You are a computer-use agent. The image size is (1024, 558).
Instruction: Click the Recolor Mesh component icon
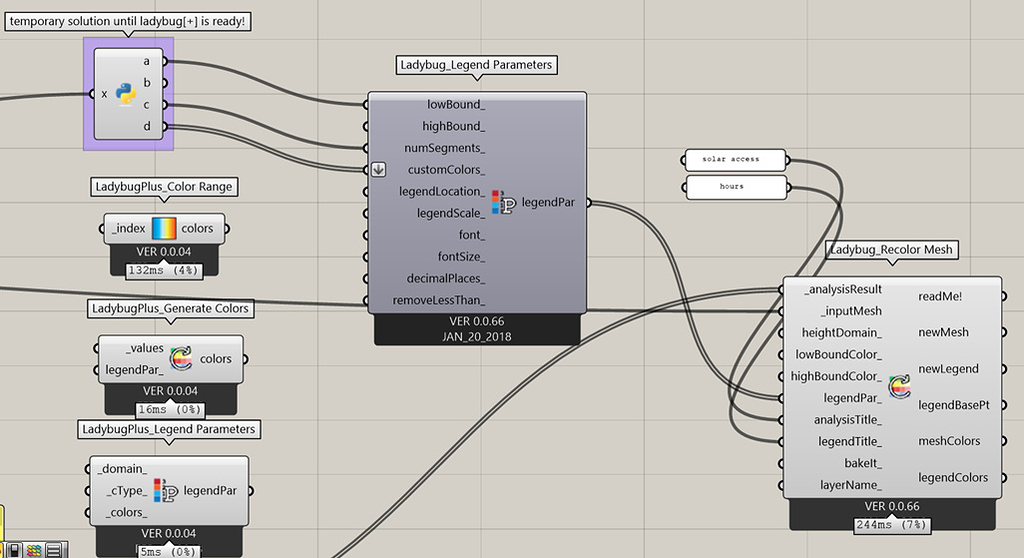coord(900,386)
